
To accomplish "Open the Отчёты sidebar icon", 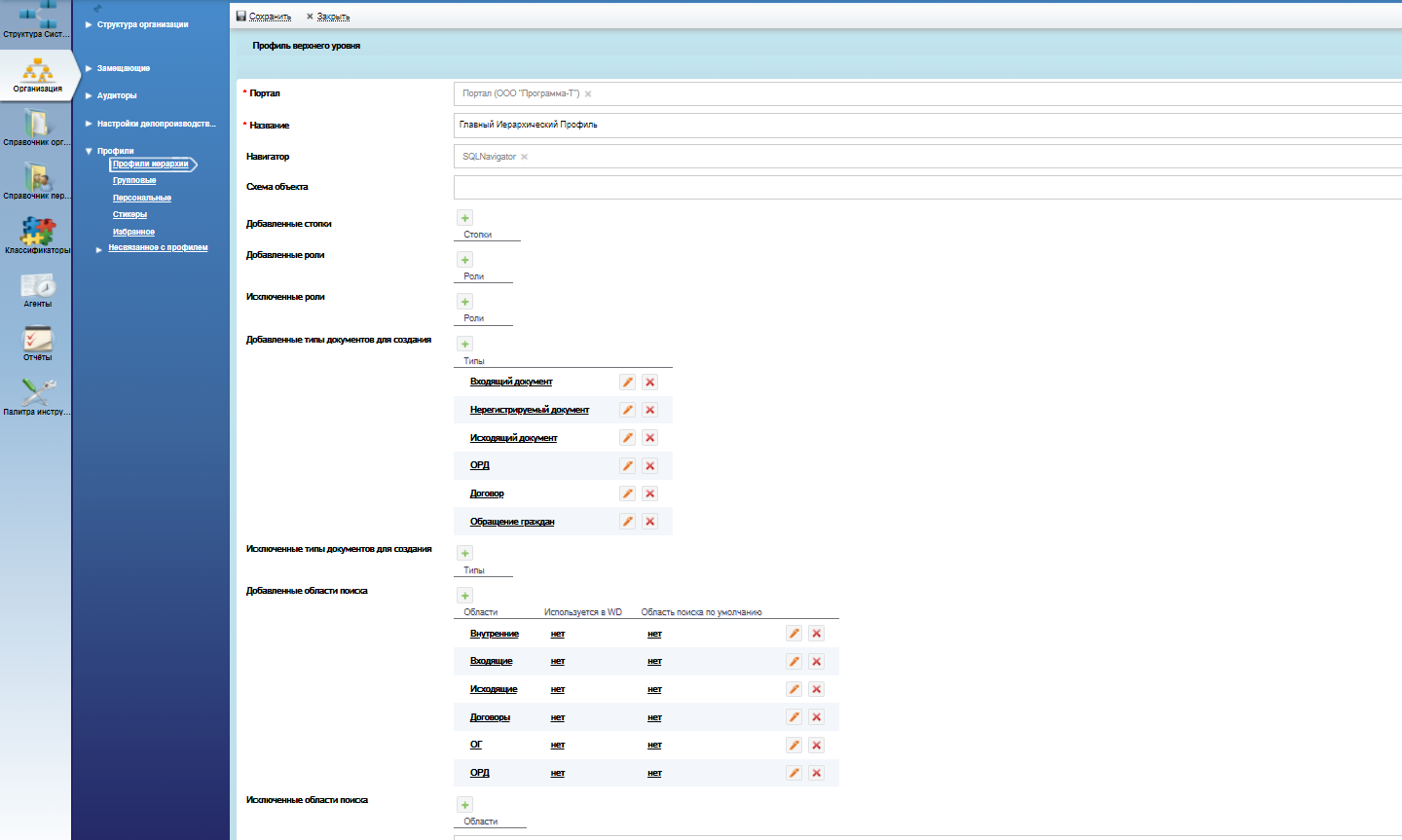I will [x=38, y=344].
